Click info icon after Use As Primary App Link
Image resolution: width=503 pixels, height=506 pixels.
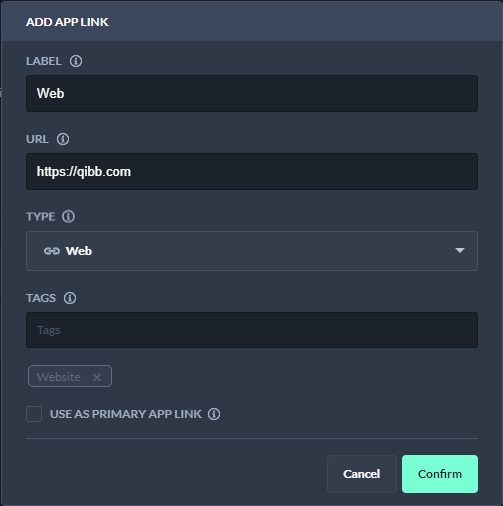tap(214, 414)
